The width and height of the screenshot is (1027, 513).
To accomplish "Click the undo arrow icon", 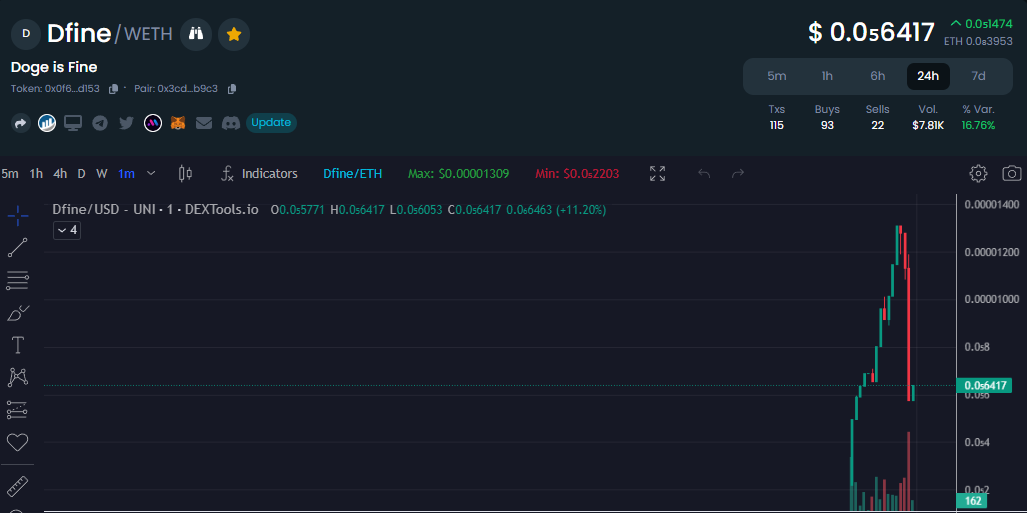I will (704, 174).
